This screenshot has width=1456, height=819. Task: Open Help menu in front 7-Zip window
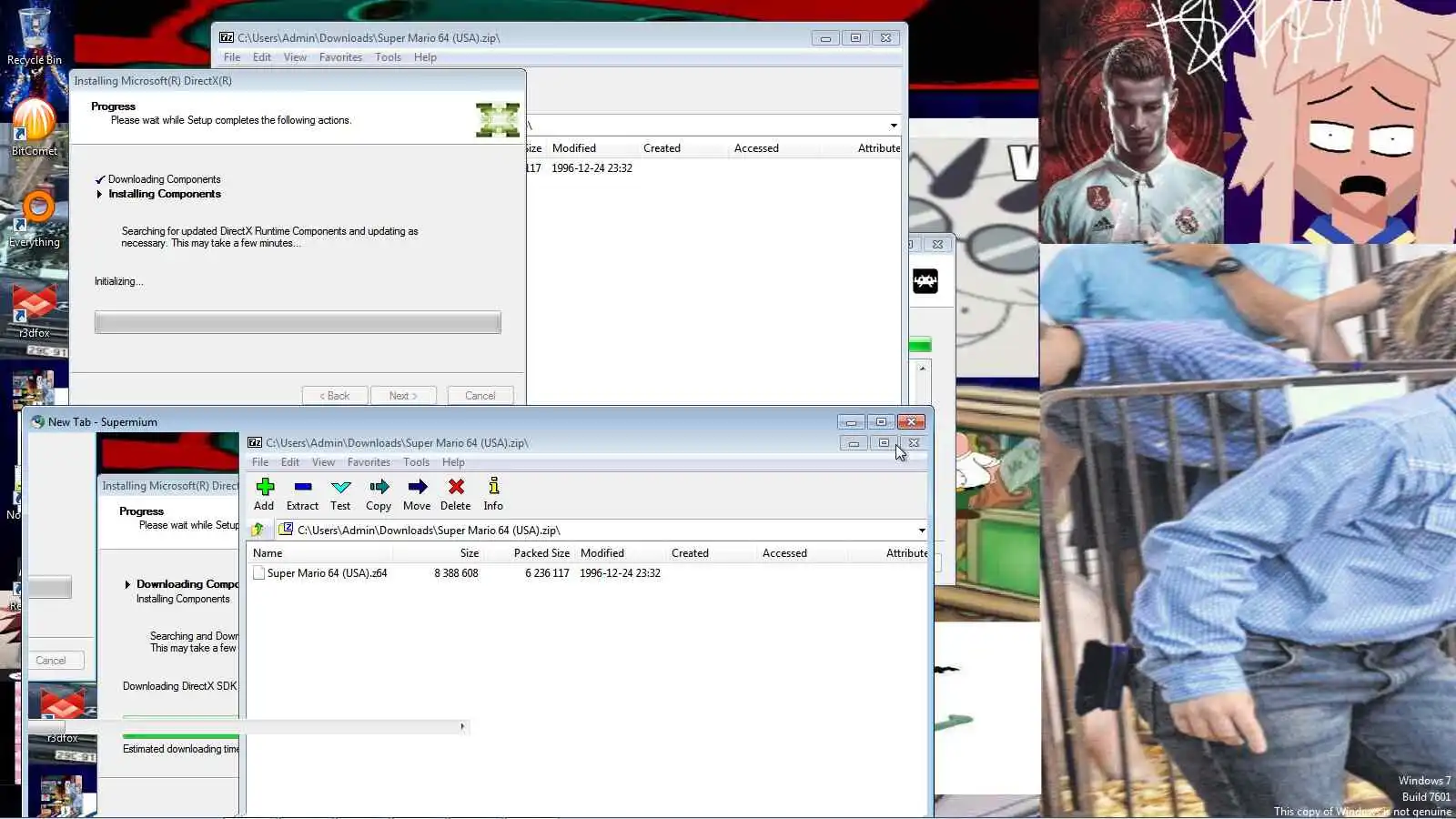point(453,462)
